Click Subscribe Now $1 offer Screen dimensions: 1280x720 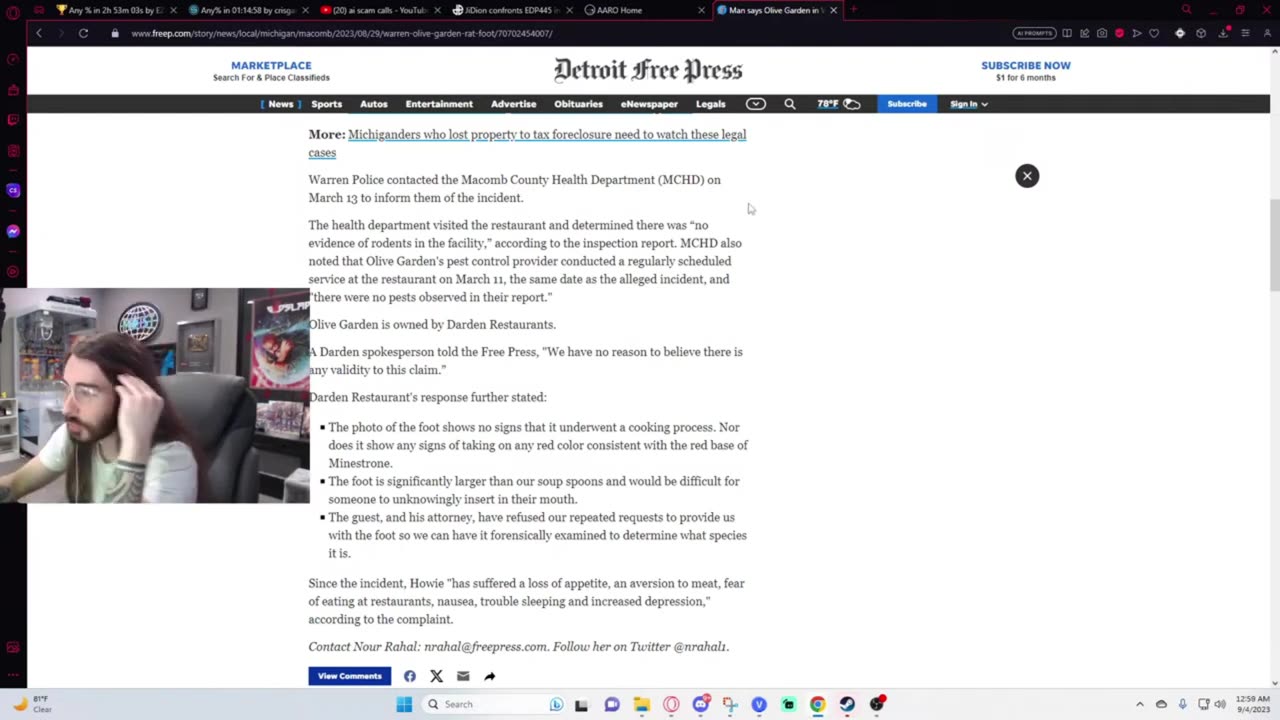1026,71
